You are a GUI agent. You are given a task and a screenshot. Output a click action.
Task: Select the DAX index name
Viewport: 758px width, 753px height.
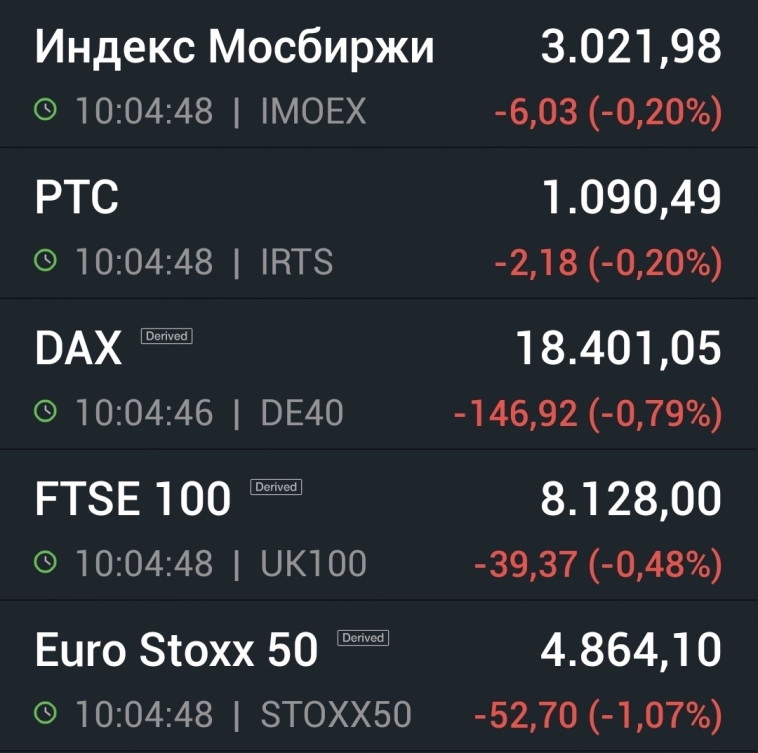point(78,349)
